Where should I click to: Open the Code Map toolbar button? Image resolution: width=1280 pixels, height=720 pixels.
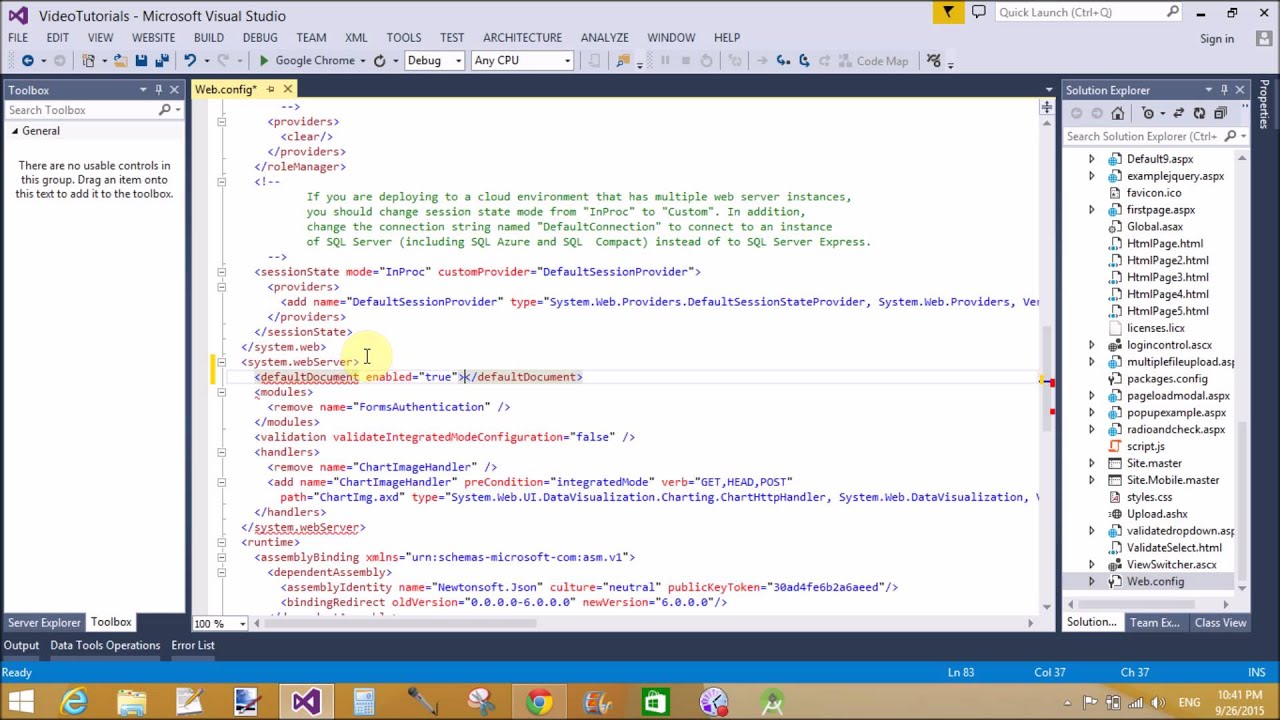[873, 61]
